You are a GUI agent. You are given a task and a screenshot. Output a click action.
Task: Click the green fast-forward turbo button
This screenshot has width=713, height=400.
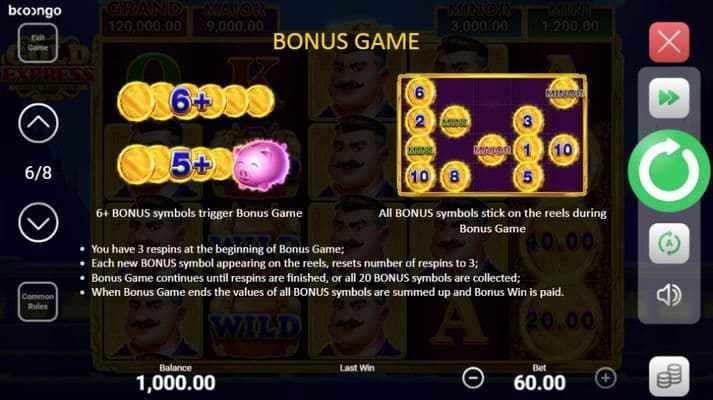coord(669,98)
